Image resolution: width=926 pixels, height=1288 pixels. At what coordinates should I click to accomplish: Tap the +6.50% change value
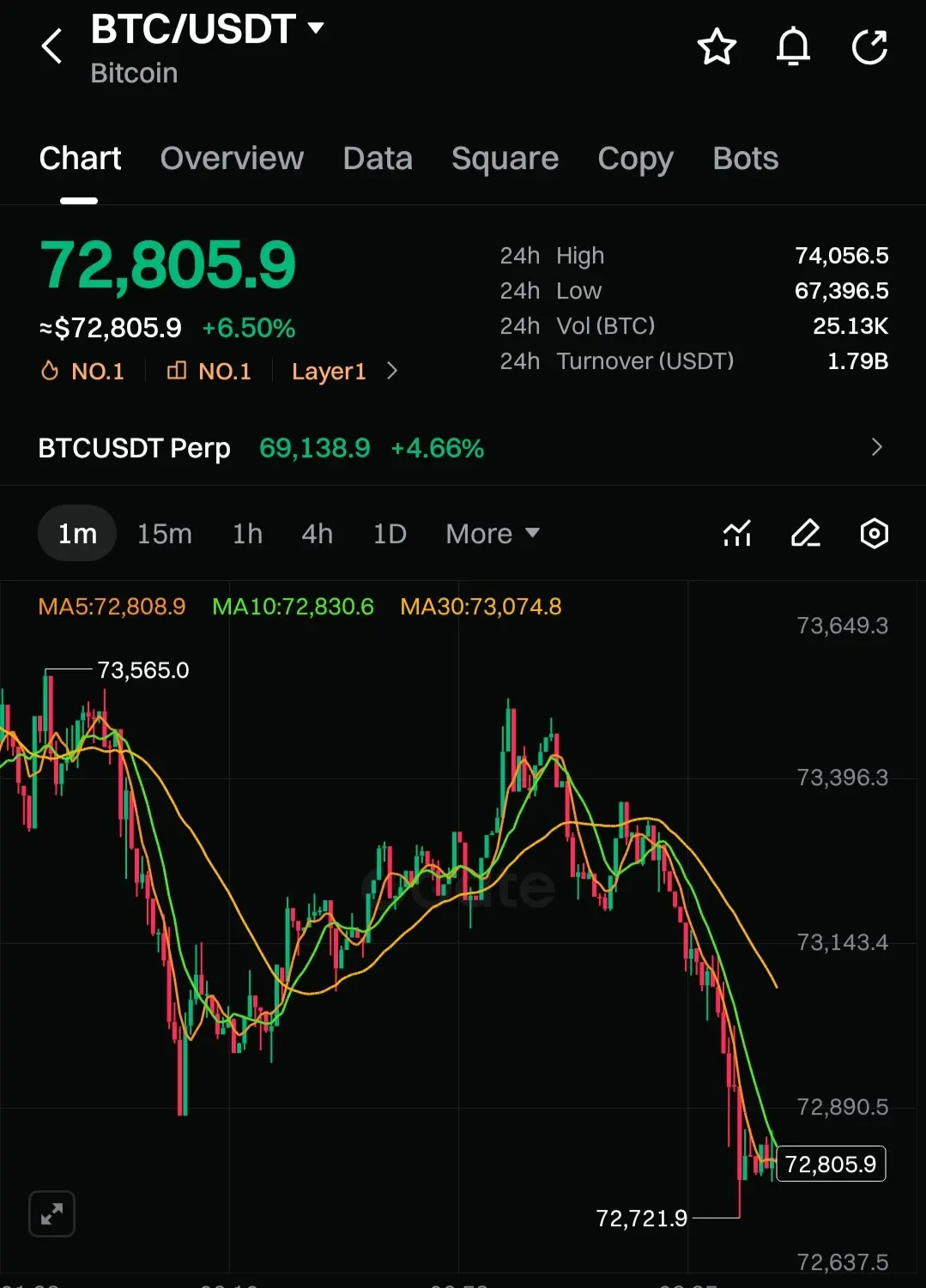(249, 328)
